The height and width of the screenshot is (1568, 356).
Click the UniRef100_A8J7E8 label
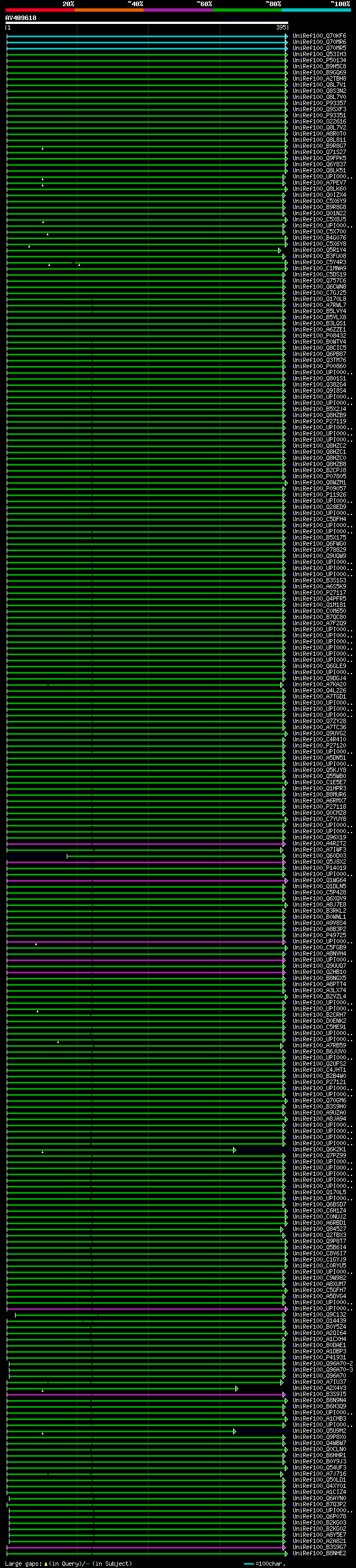(x=319, y=904)
